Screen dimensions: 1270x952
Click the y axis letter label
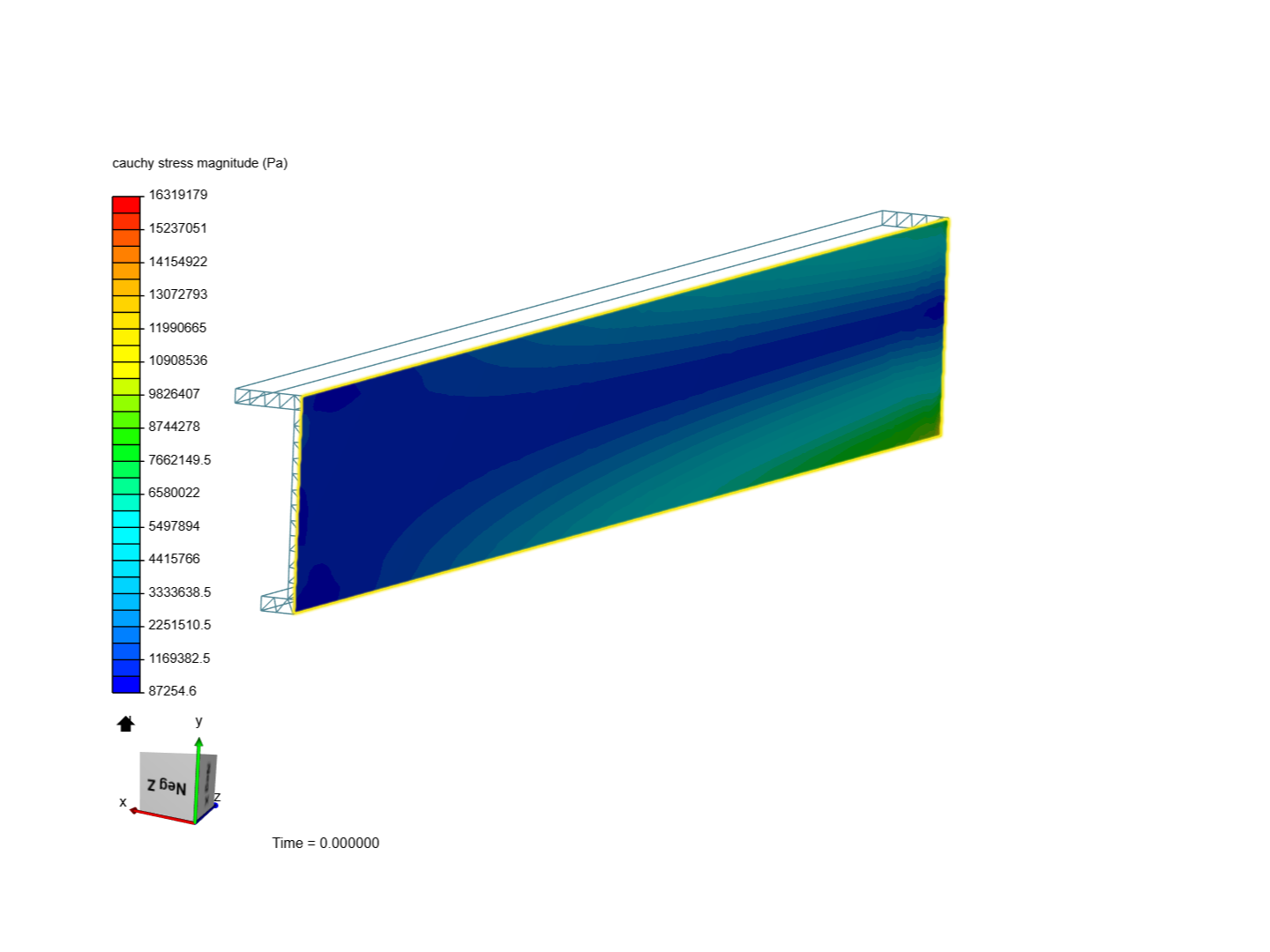pyautogui.click(x=198, y=721)
